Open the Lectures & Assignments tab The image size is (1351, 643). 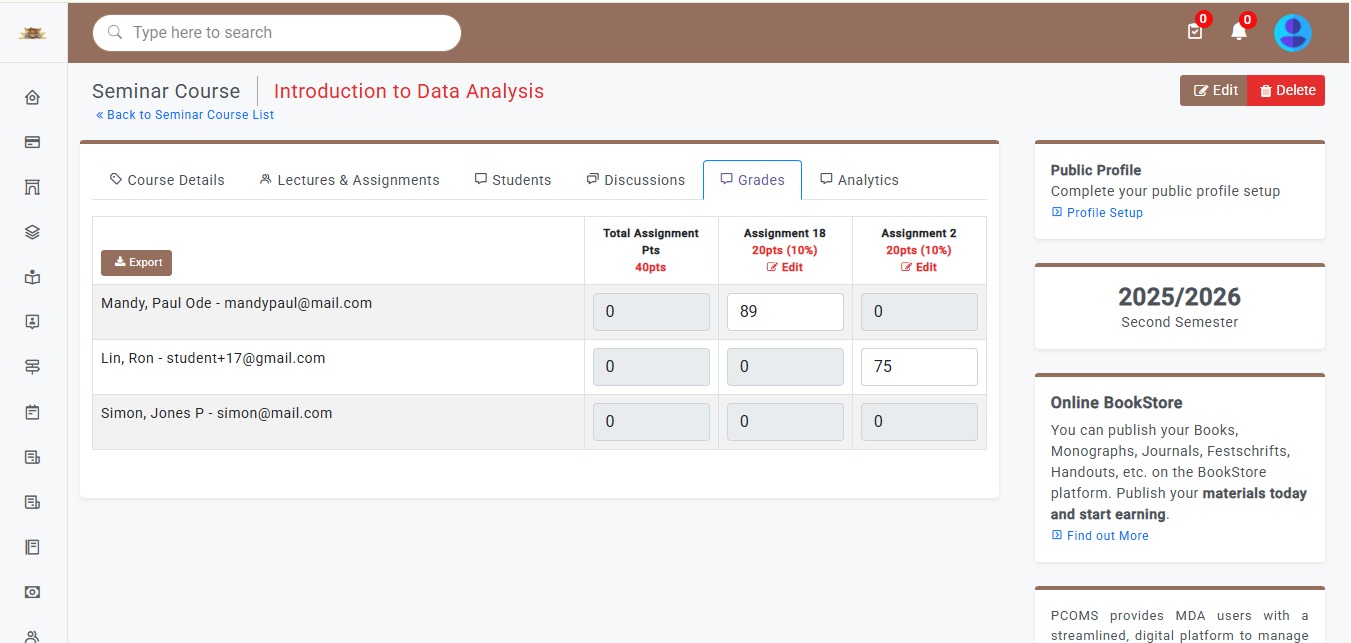[x=349, y=180]
